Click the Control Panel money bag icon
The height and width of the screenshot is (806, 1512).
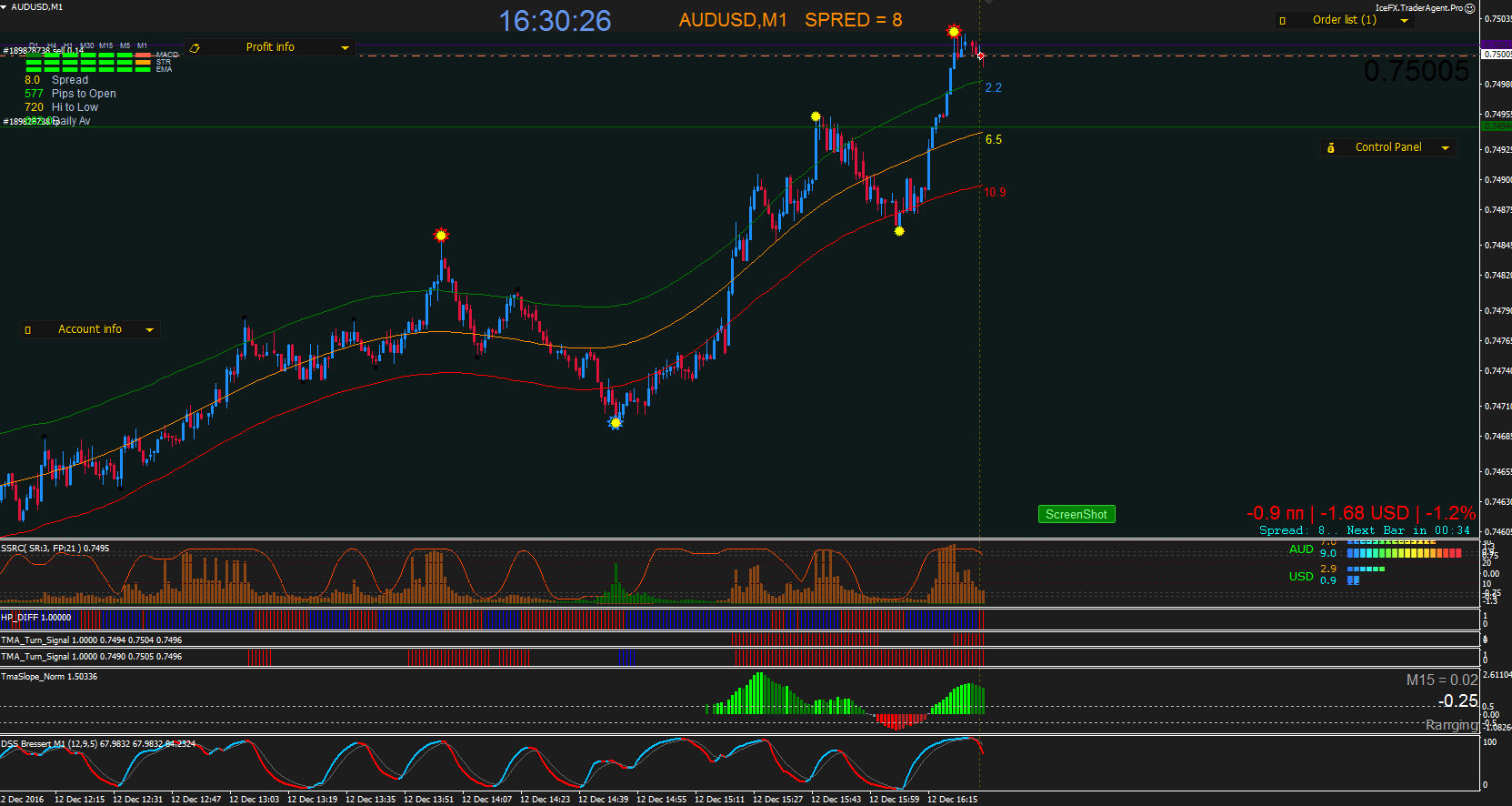pos(1331,147)
